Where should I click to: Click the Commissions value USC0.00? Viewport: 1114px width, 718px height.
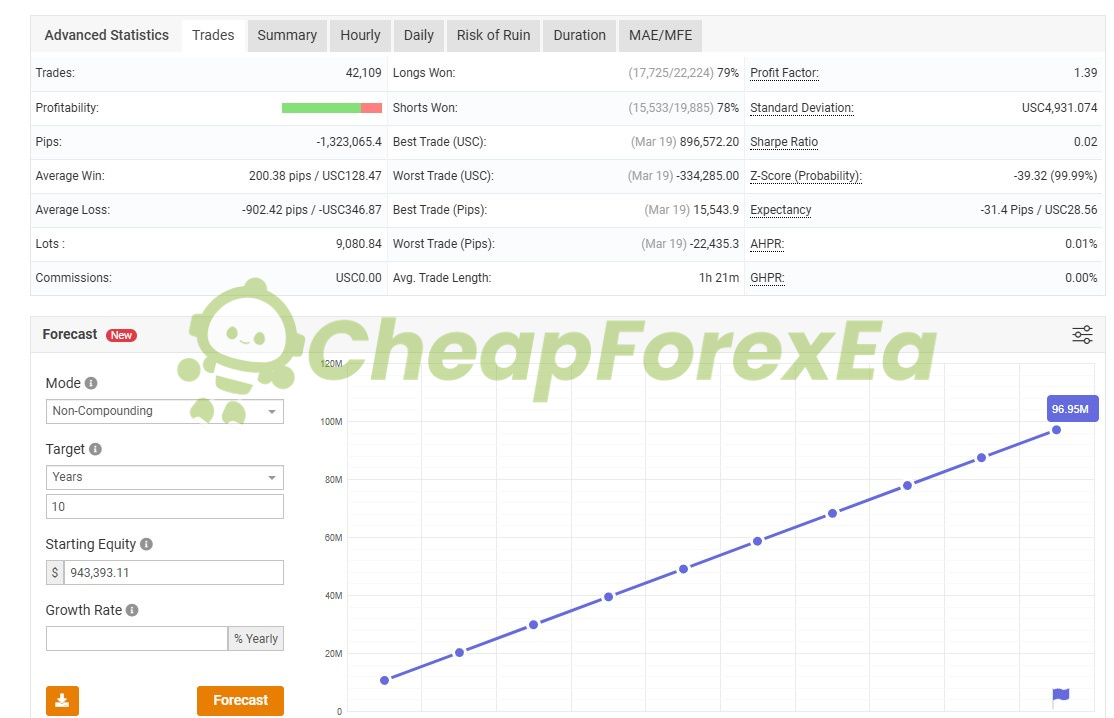[x=359, y=278]
